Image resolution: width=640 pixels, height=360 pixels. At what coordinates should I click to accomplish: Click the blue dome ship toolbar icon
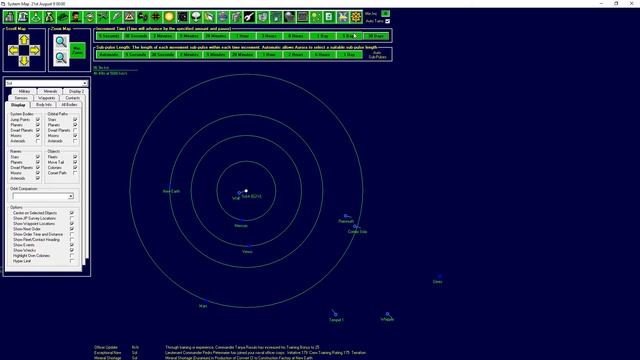223,17
